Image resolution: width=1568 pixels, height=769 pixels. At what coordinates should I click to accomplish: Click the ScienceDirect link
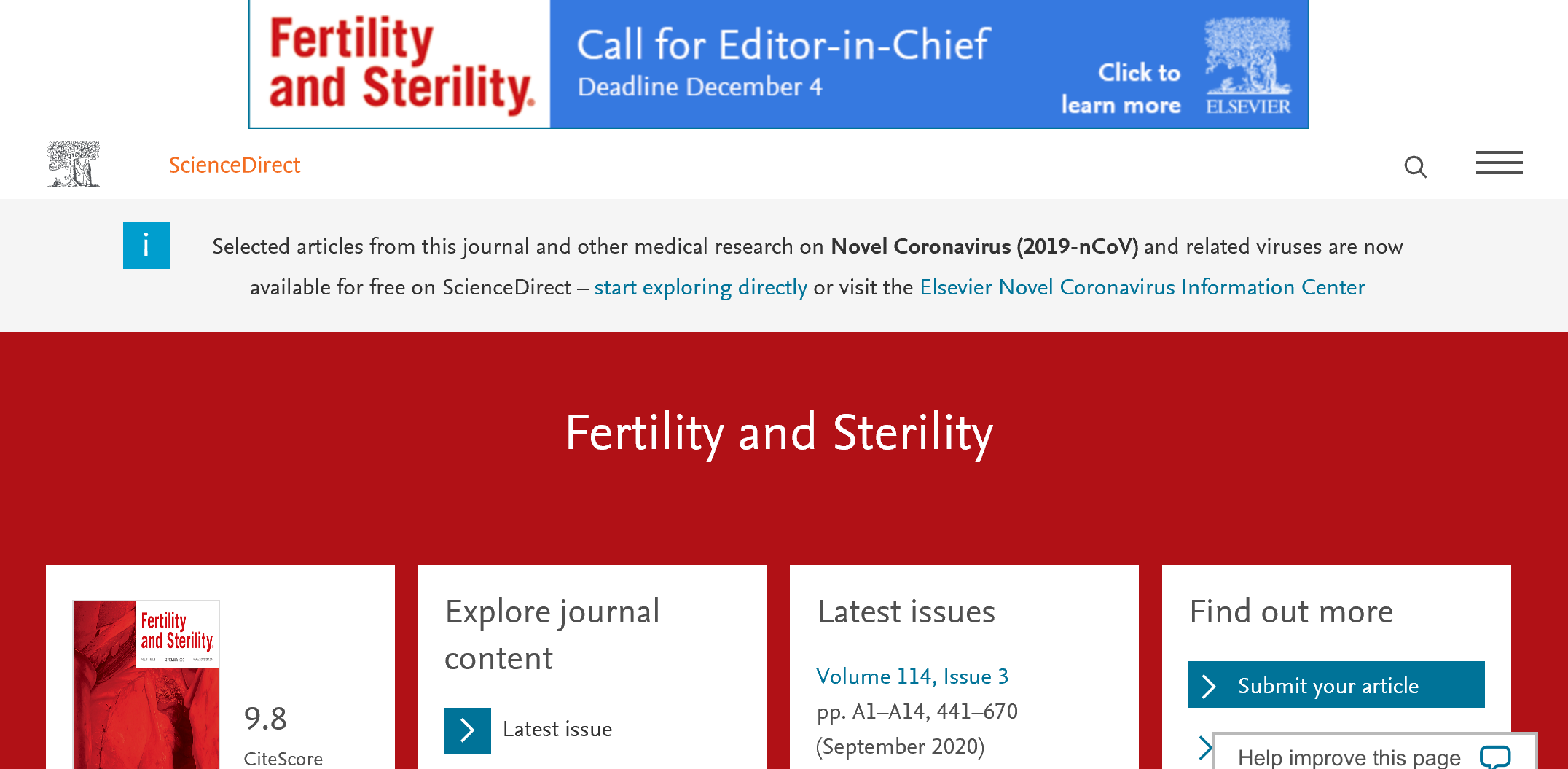click(x=235, y=165)
